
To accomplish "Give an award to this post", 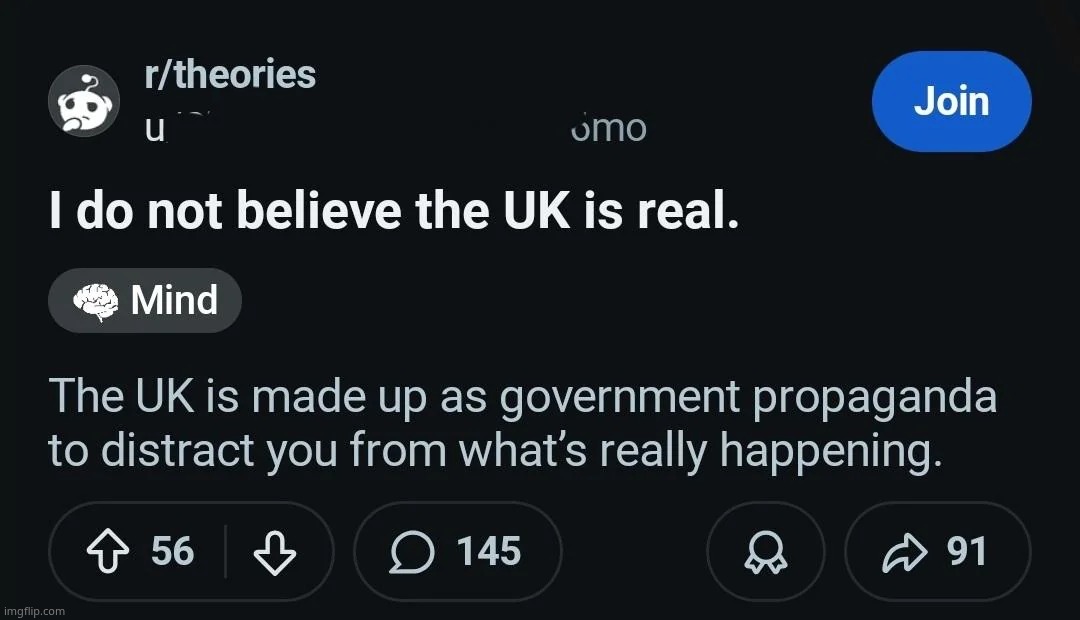I will tap(766, 552).
